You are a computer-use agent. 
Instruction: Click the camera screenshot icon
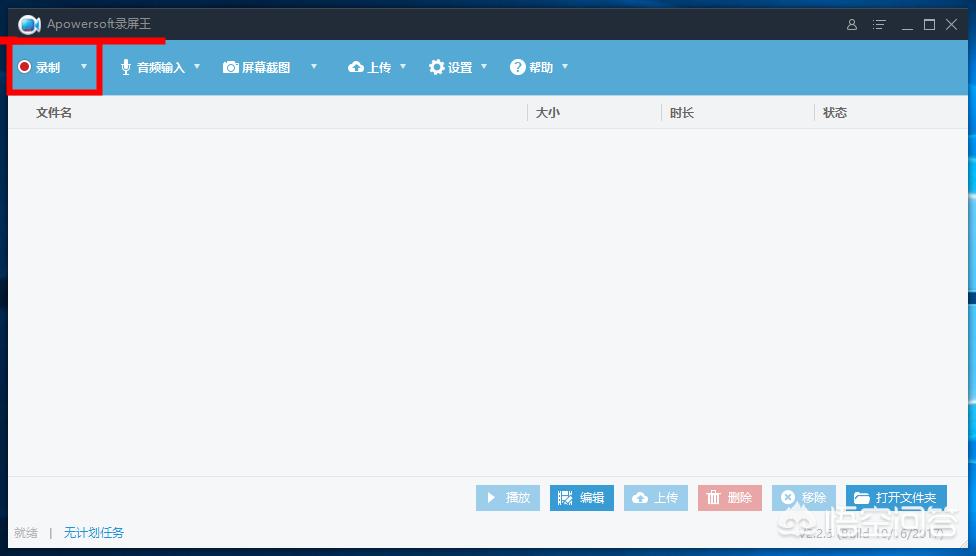click(231, 67)
